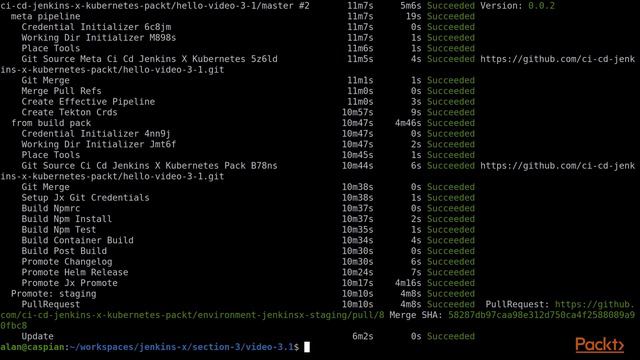Click the shell prompt path section-3/video-3.1
The width and height of the screenshot is (640, 360).
(x=242, y=347)
